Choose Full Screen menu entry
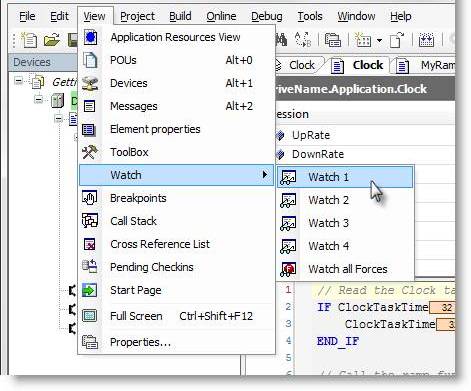The width and height of the screenshot is (471, 391). click(x=177, y=316)
